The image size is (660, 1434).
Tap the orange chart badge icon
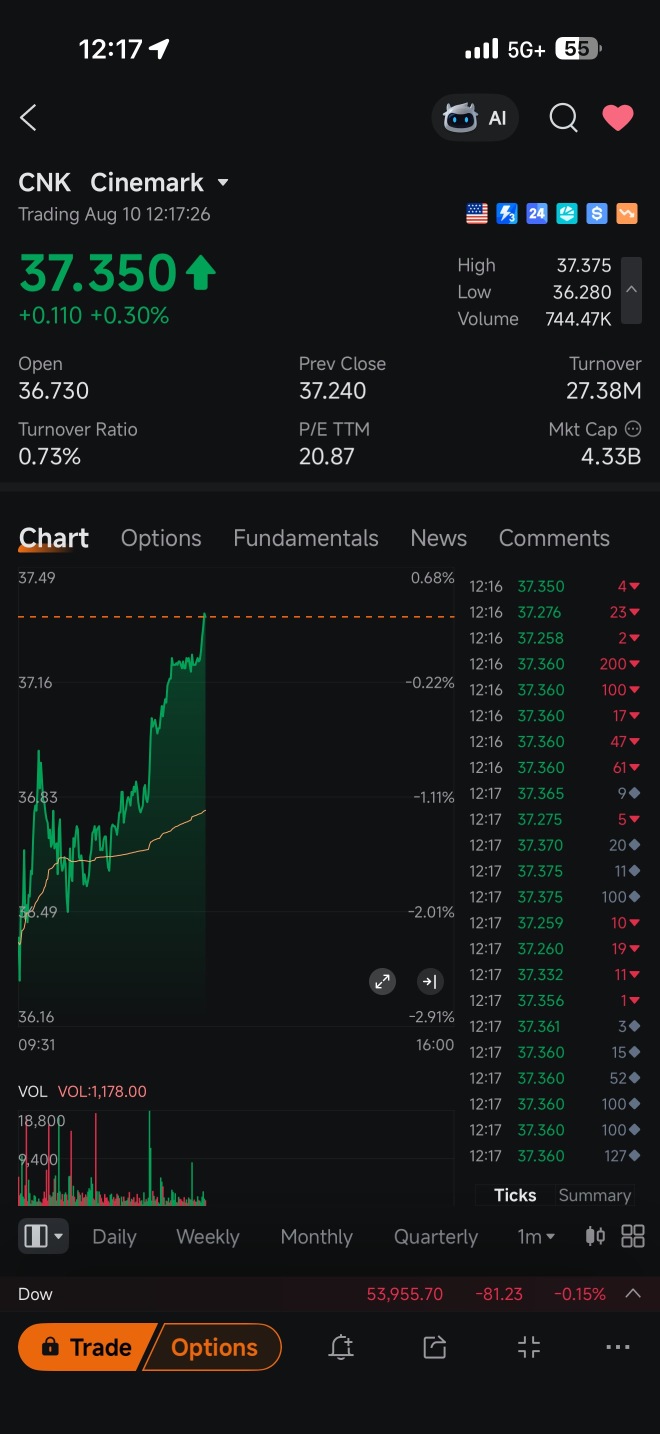click(x=627, y=213)
